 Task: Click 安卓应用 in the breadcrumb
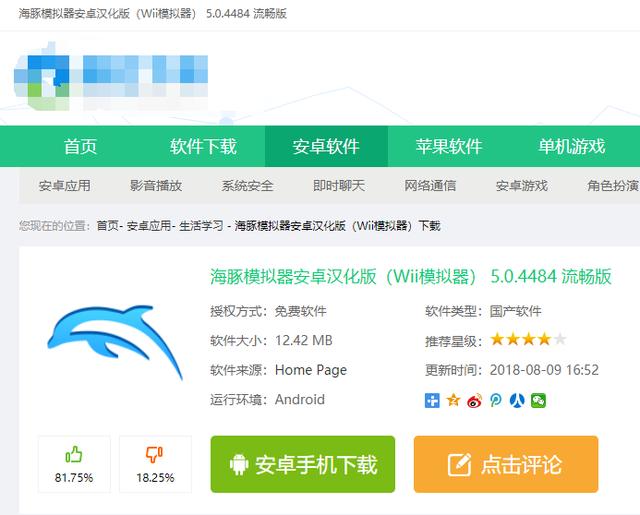pos(149,226)
